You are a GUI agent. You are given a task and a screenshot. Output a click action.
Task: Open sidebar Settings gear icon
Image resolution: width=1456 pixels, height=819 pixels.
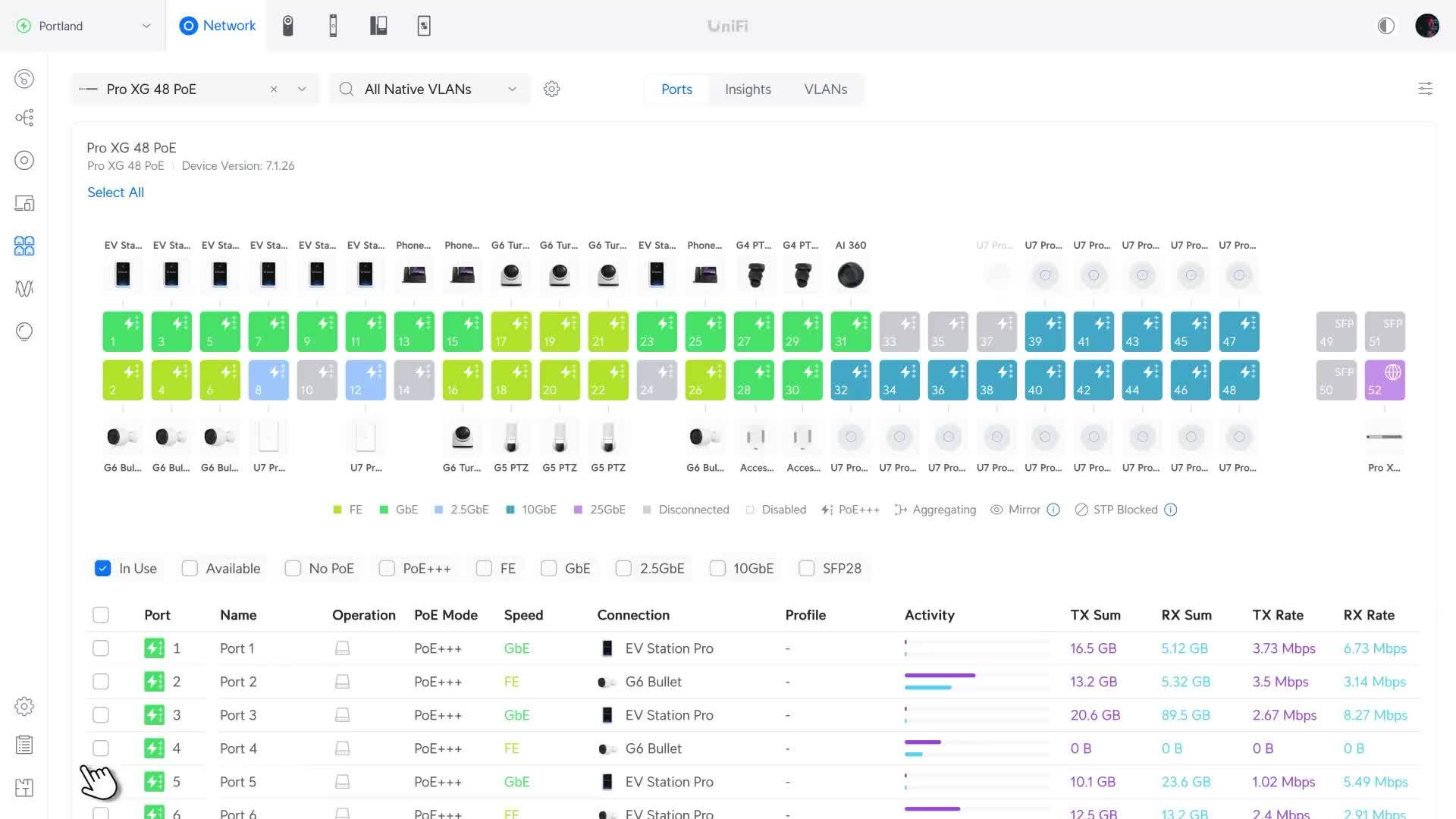(x=24, y=706)
